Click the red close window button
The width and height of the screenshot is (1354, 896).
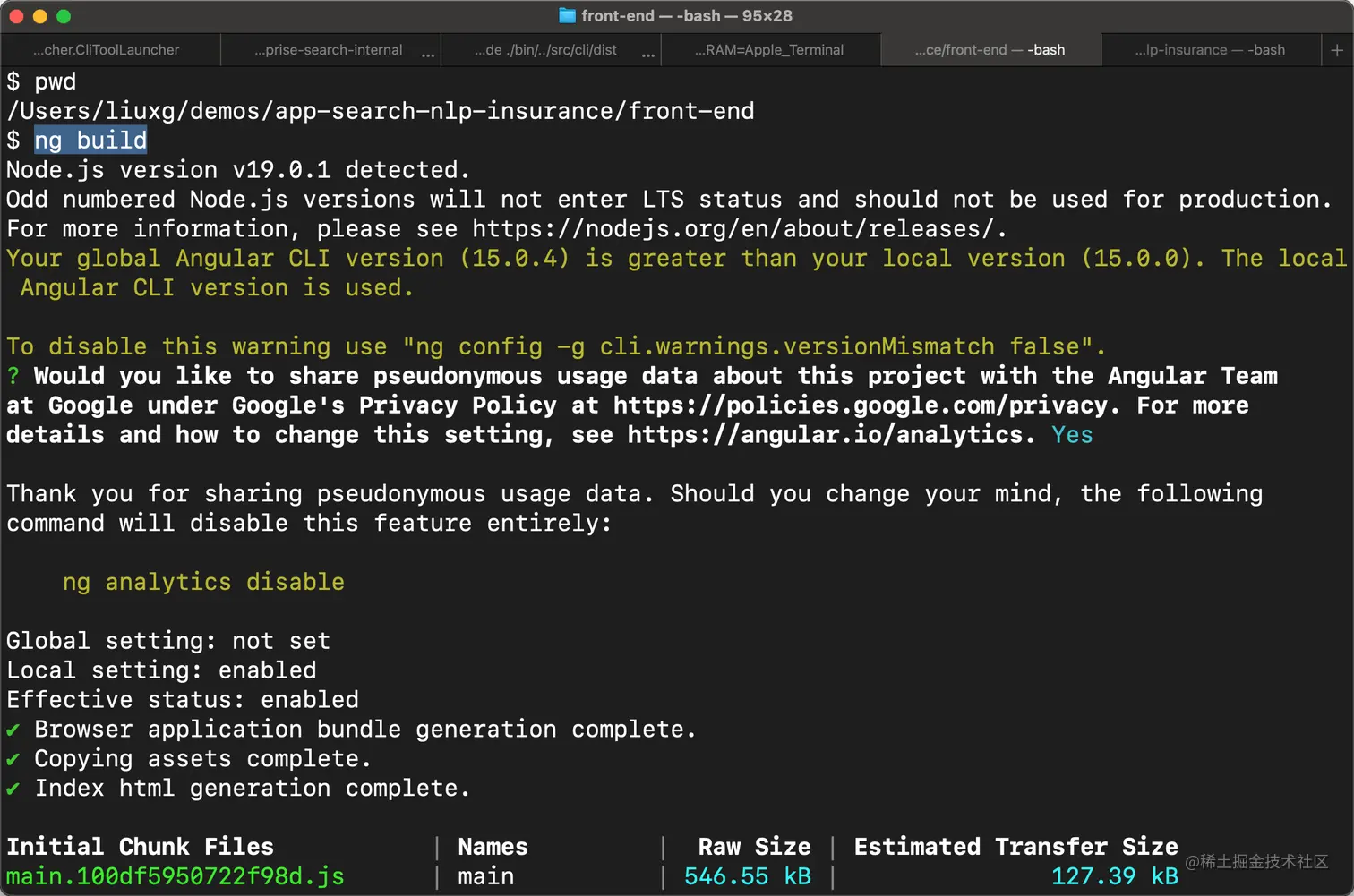[16, 16]
